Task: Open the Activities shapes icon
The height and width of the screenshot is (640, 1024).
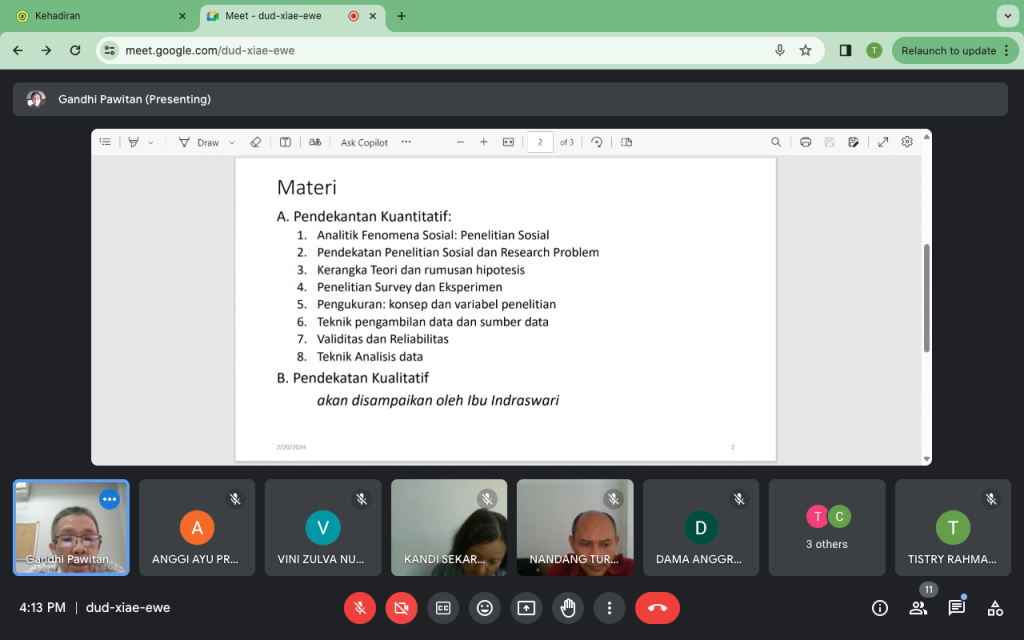Action: click(x=995, y=607)
